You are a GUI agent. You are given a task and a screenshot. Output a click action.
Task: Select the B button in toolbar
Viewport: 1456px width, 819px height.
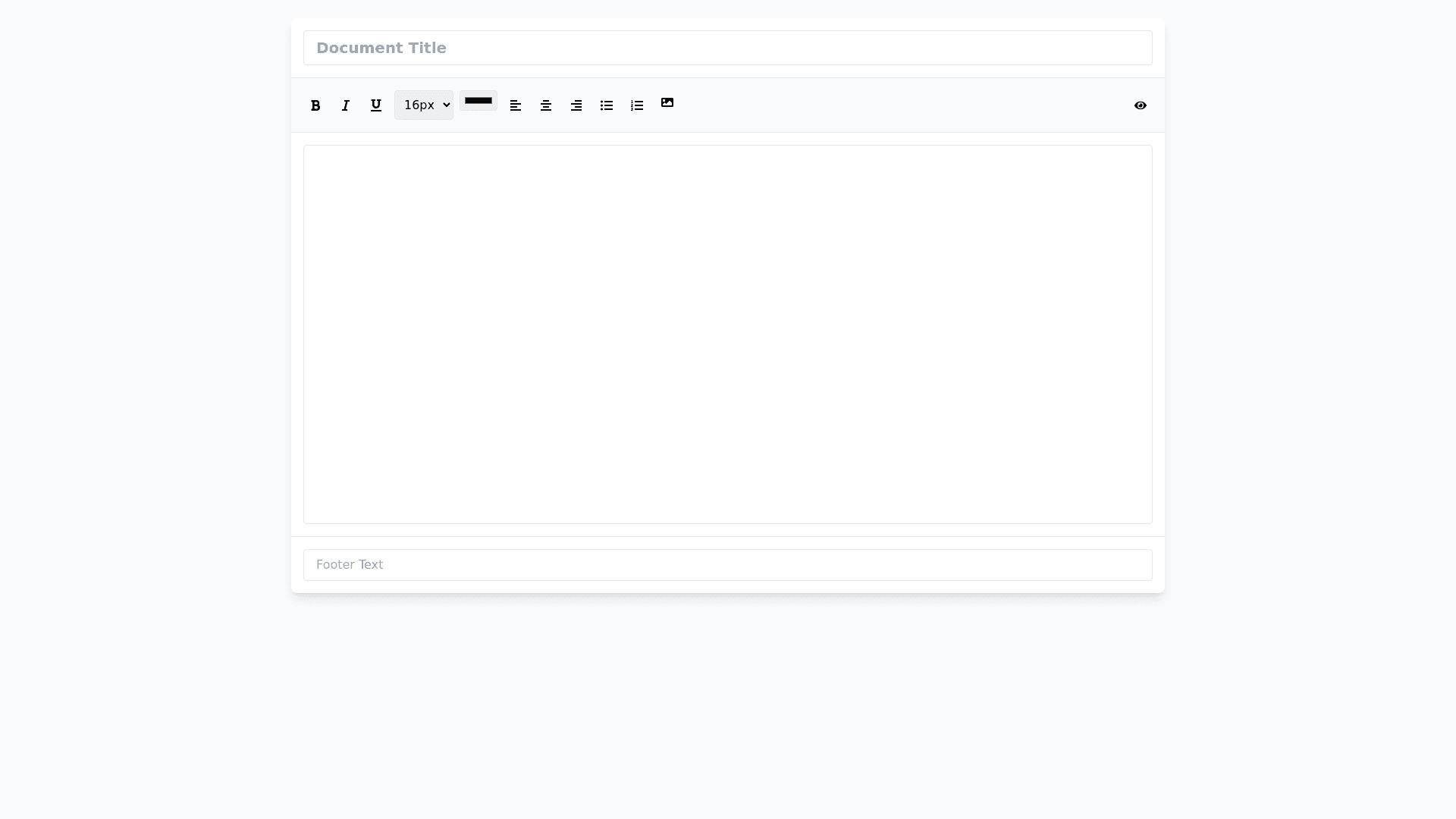coord(315,105)
